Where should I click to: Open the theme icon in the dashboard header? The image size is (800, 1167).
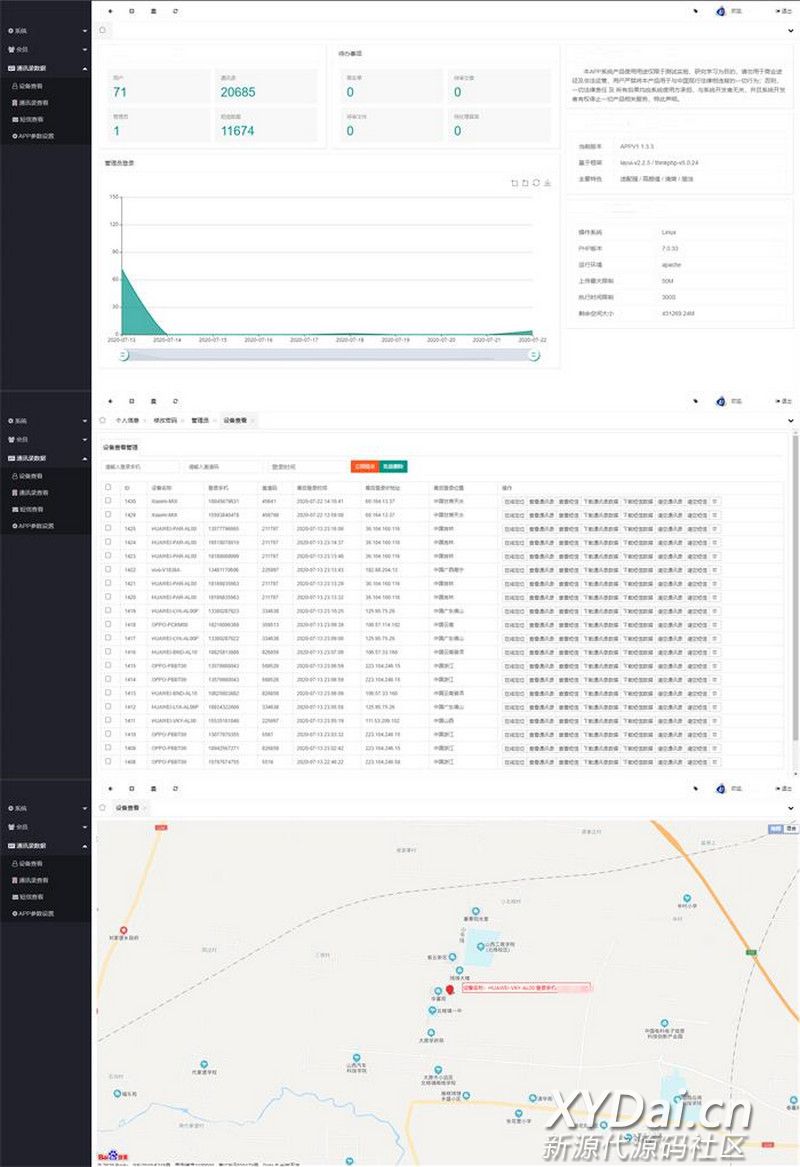(x=696, y=11)
